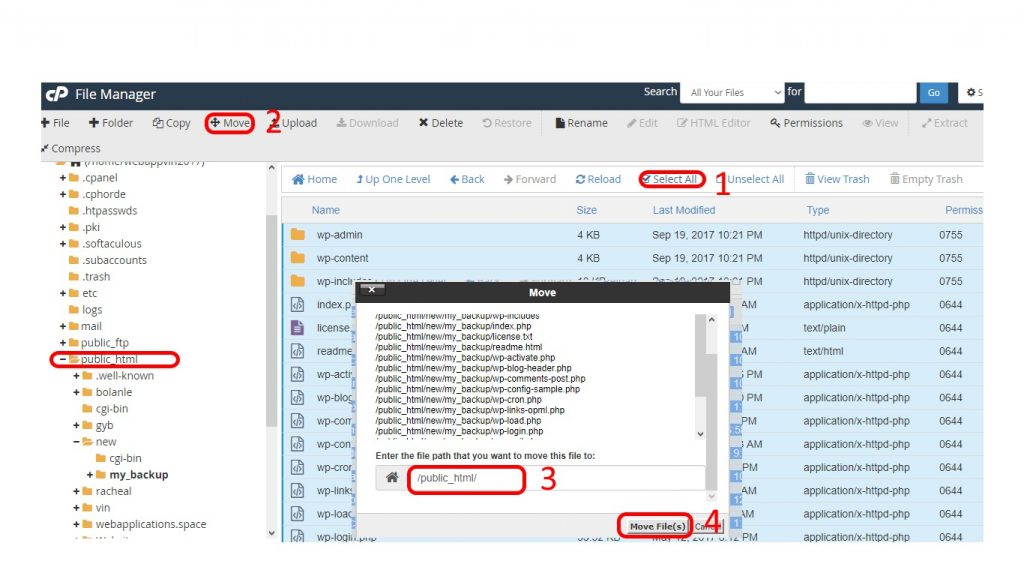Click the Extract toolbar button
The width and height of the screenshot is (1024, 576).
944,123
